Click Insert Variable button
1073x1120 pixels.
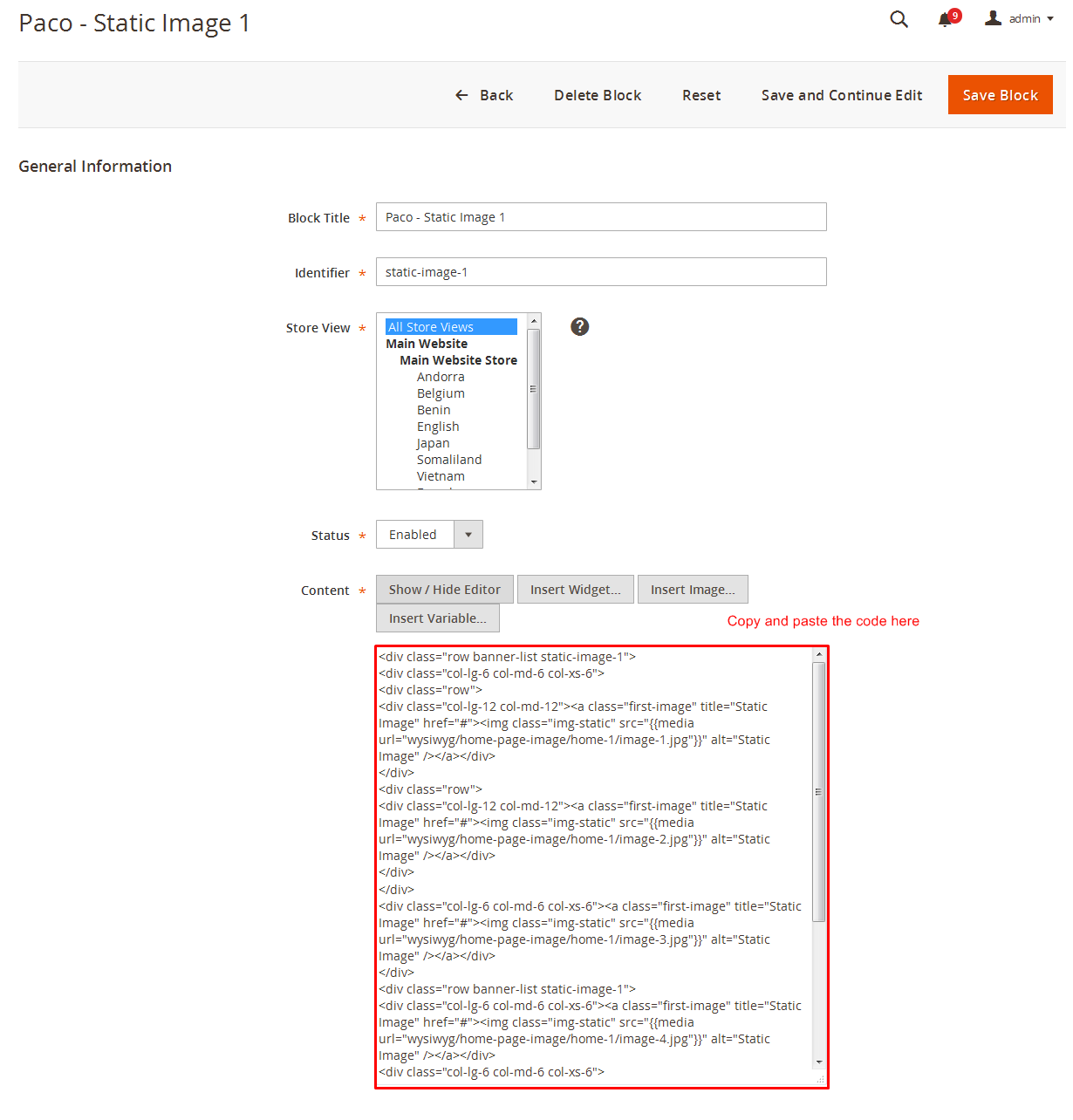point(438,618)
